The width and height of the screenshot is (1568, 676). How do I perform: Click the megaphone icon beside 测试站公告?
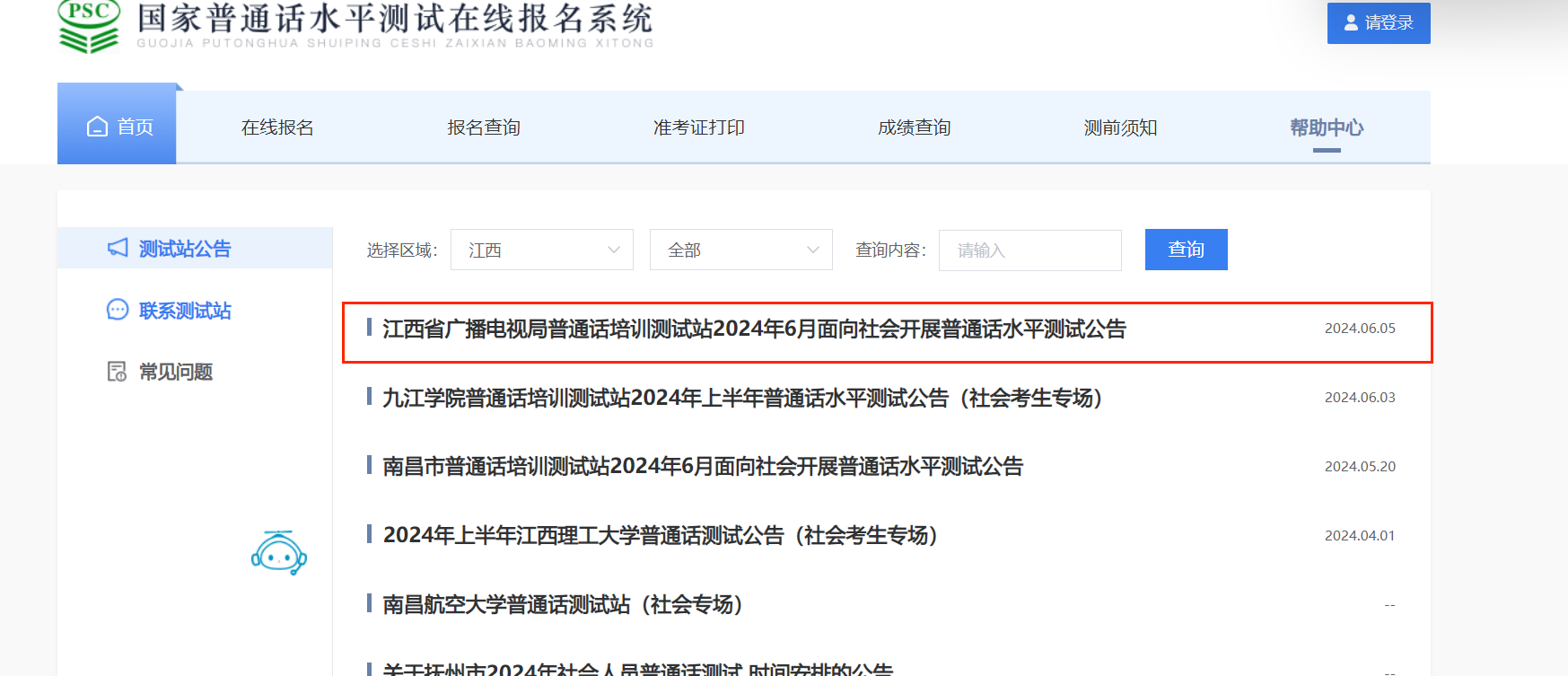[x=118, y=248]
